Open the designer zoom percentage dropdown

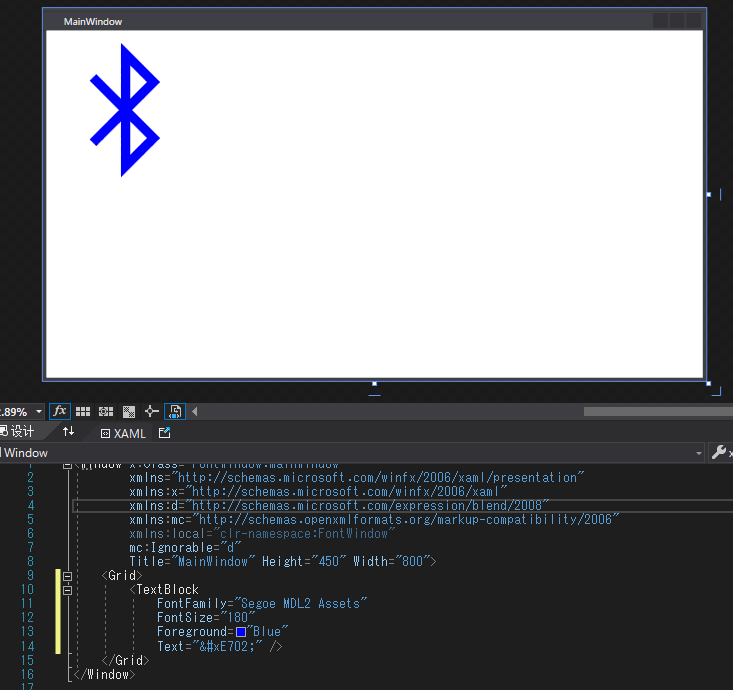(x=39, y=412)
